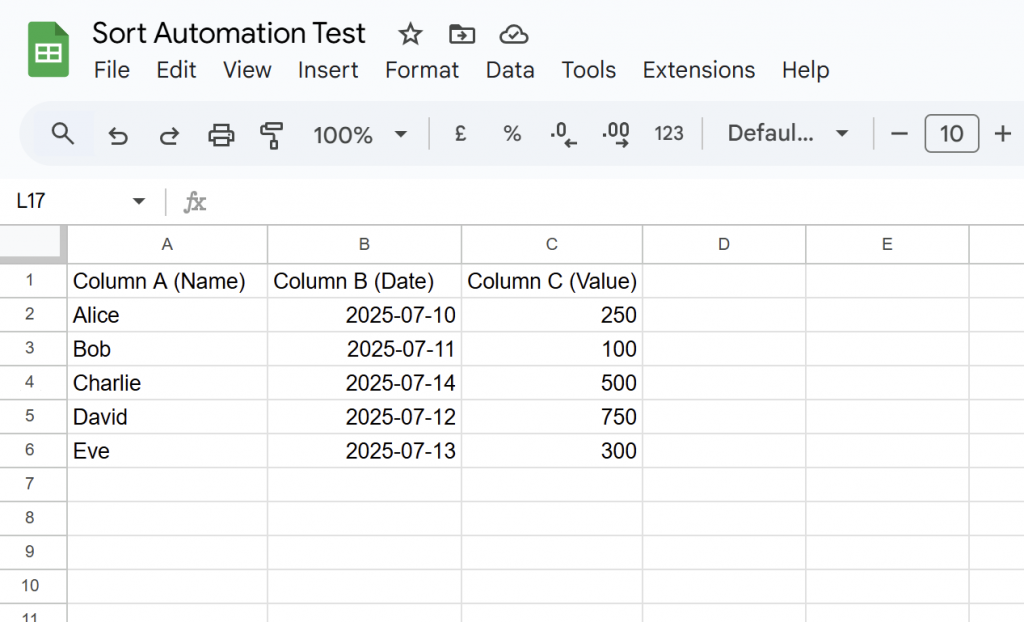The image size is (1024, 622).
Task: Format as currency with pound icon
Action: [460, 134]
